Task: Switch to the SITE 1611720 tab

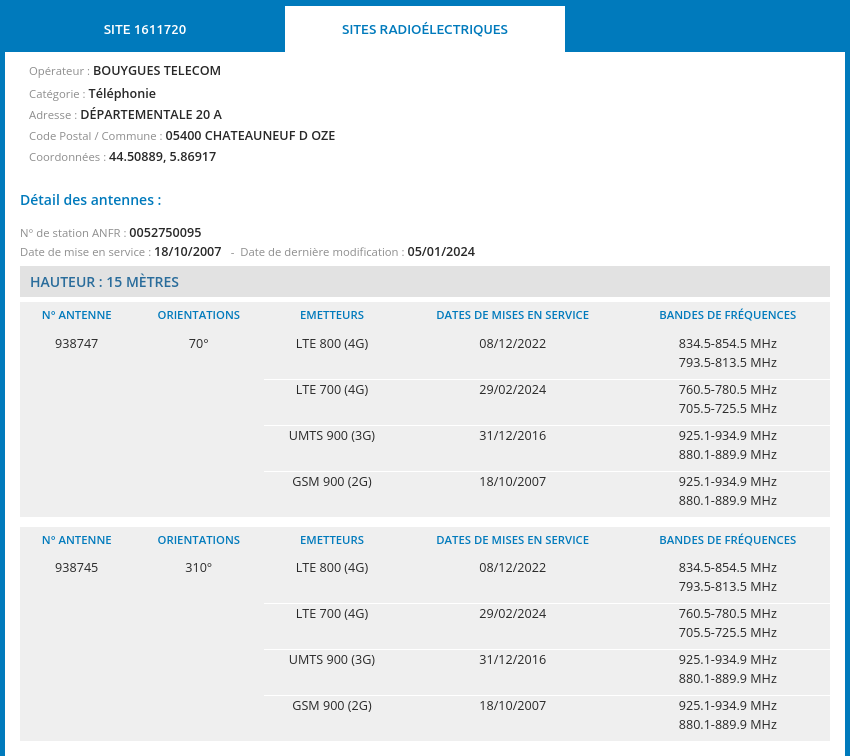Action: click(145, 29)
